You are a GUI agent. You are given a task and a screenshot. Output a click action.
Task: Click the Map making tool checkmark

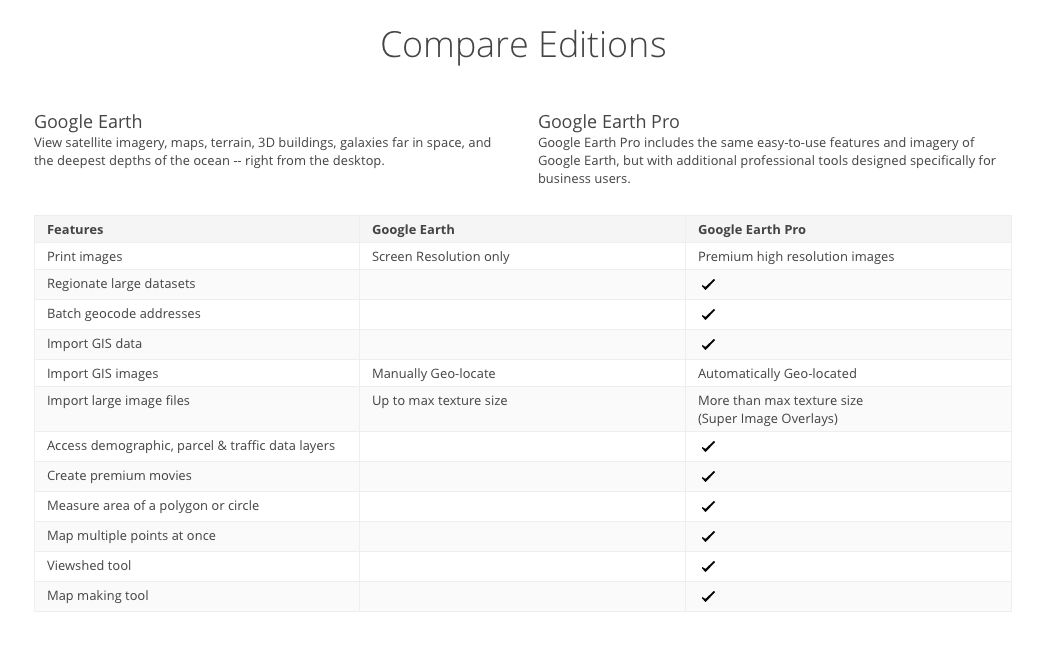click(x=708, y=597)
